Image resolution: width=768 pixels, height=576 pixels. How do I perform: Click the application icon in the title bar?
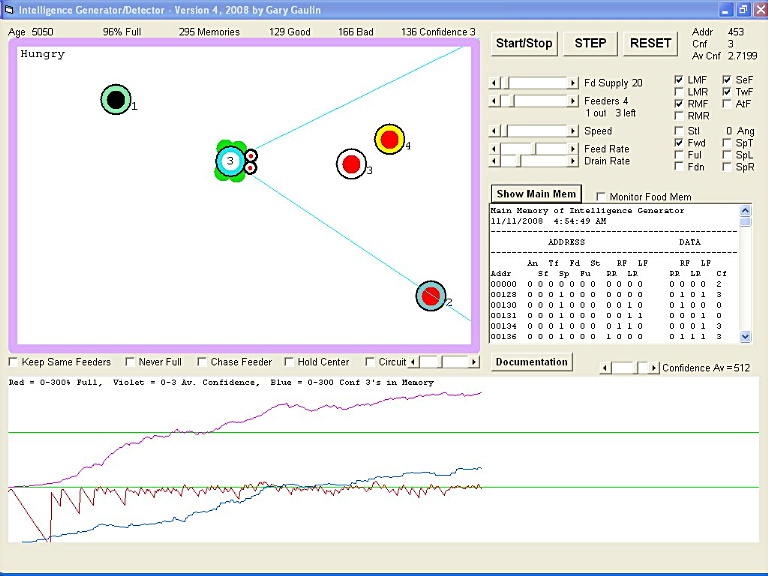[9, 9]
